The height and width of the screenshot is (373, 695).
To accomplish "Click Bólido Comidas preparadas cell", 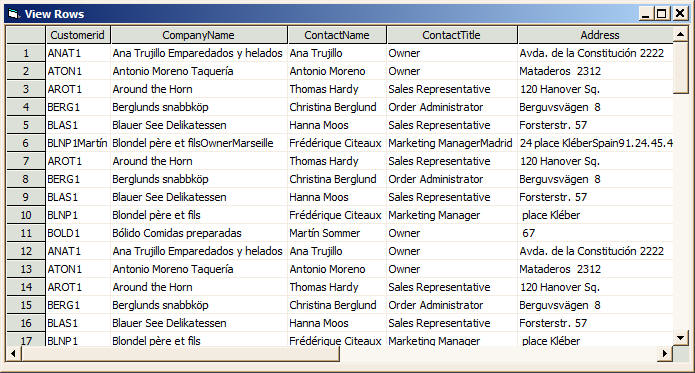I will (x=199, y=233).
